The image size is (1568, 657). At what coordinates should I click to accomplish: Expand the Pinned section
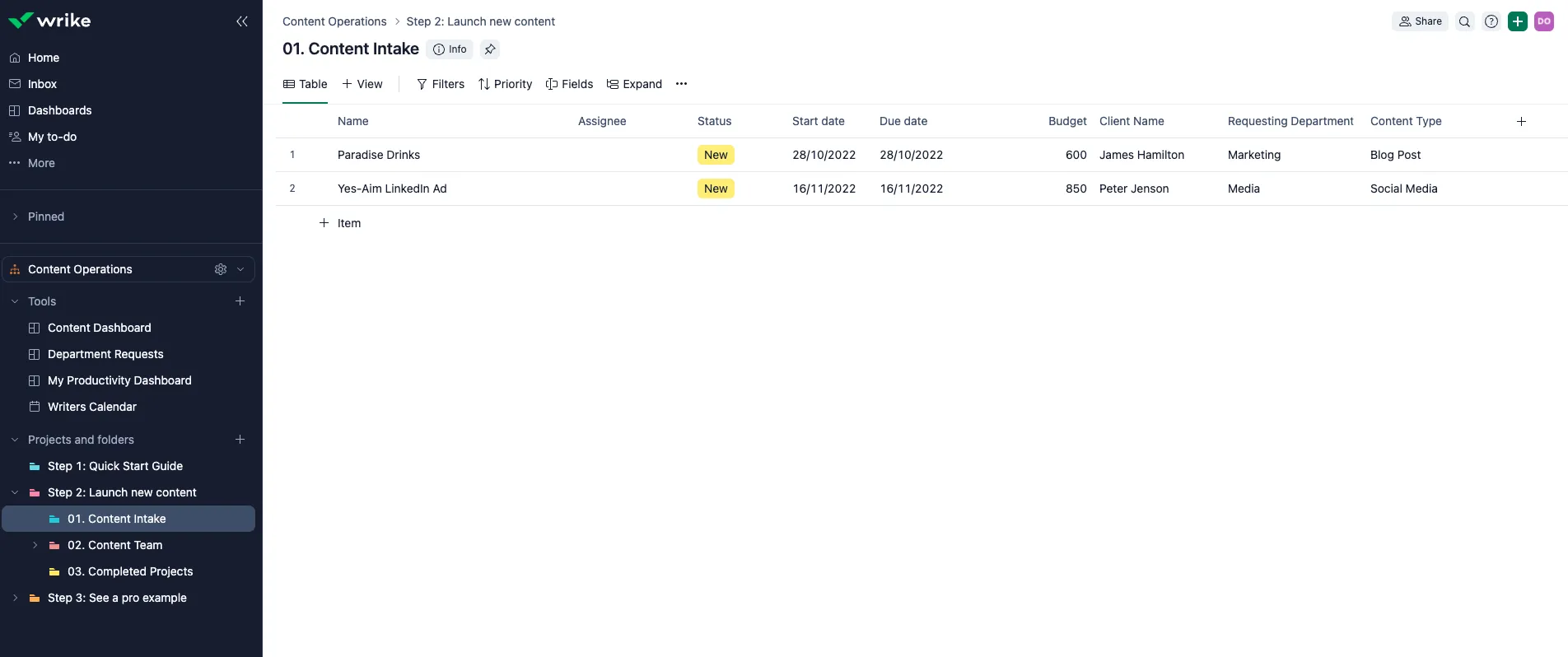pos(15,217)
